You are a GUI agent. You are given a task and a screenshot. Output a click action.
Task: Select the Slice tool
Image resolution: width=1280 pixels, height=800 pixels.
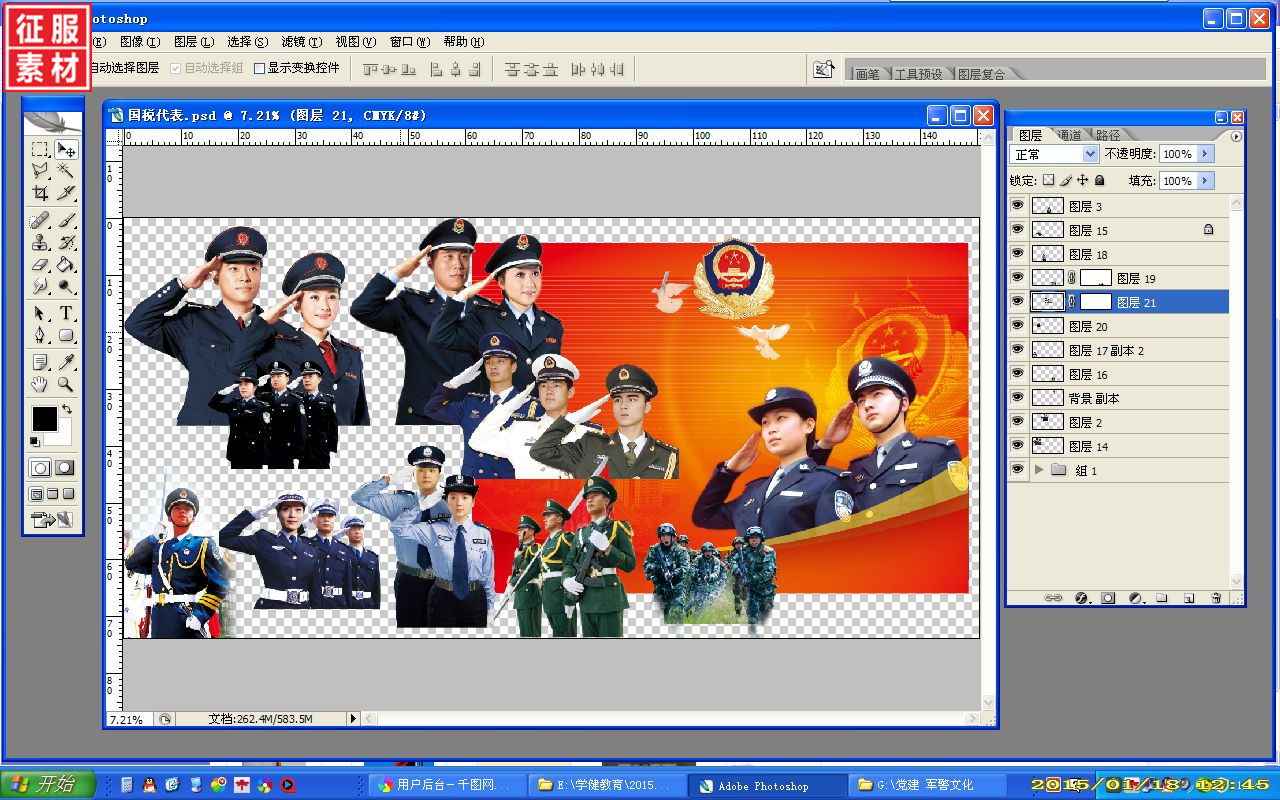[x=66, y=193]
